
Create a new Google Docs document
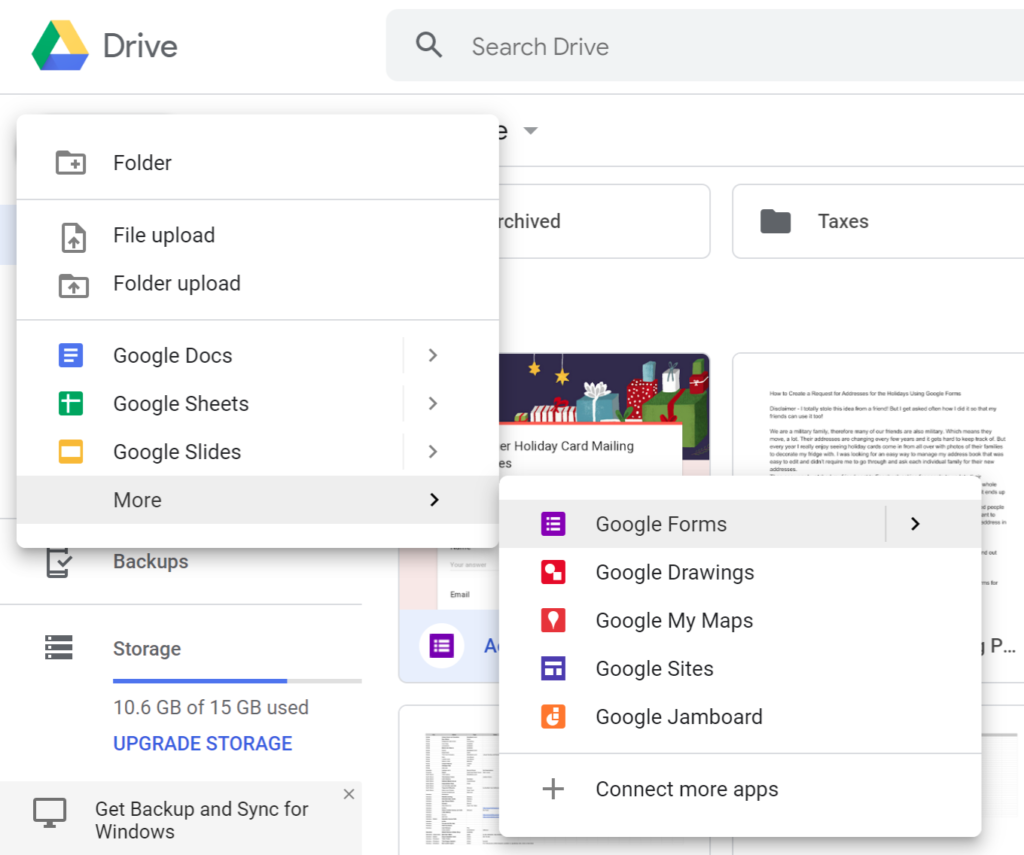(209, 355)
